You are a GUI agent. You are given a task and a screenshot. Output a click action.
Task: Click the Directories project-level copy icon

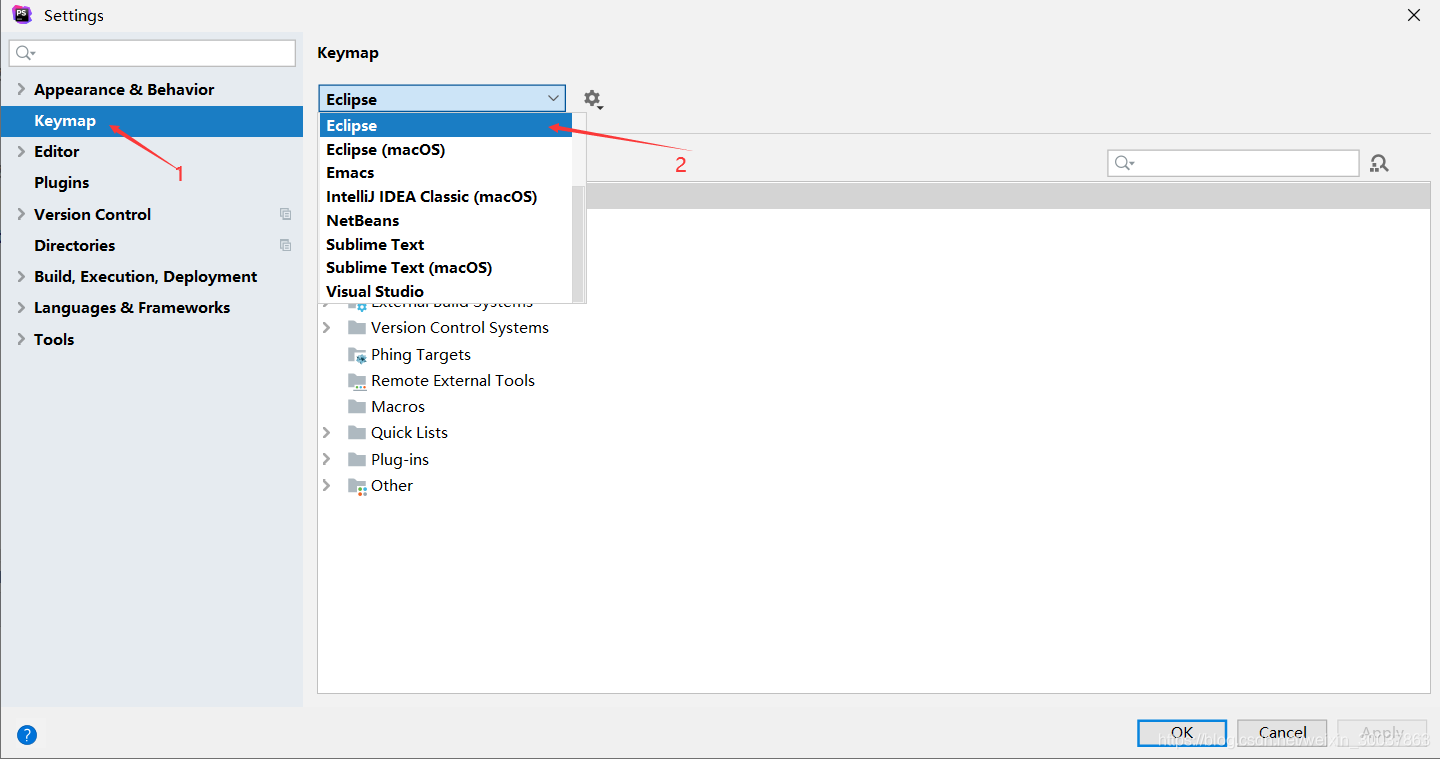[286, 245]
